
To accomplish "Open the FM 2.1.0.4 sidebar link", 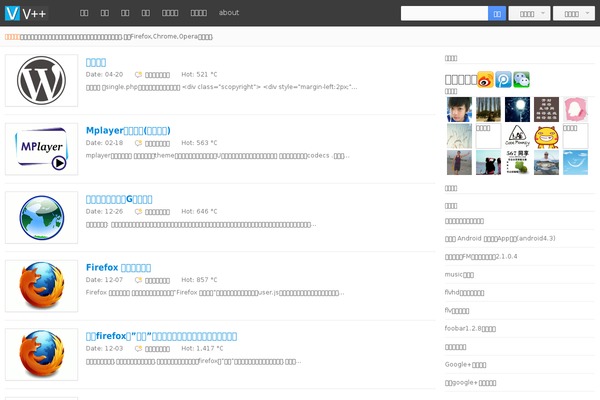I will click(x=481, y=256).
